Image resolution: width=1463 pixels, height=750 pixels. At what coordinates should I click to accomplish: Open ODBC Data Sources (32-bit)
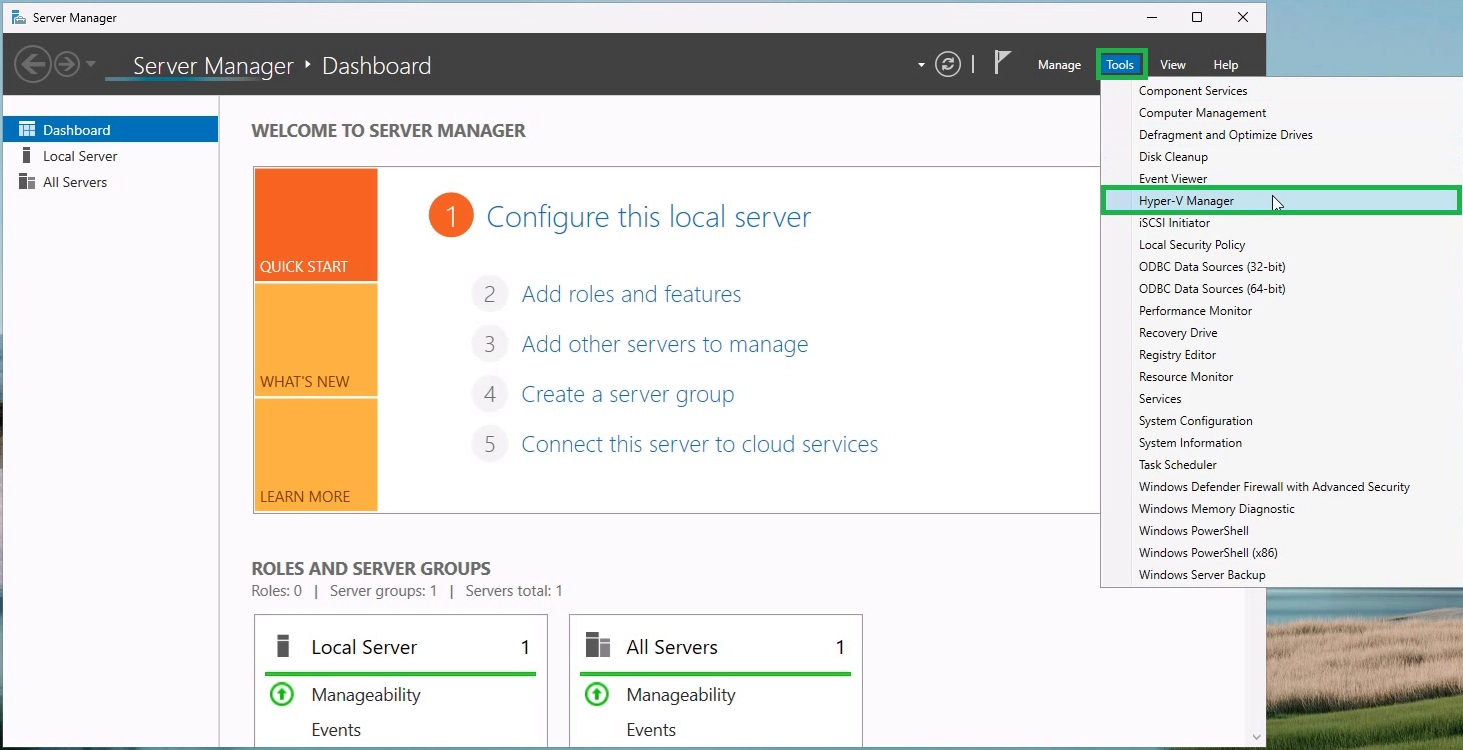tap(1281, 267)
